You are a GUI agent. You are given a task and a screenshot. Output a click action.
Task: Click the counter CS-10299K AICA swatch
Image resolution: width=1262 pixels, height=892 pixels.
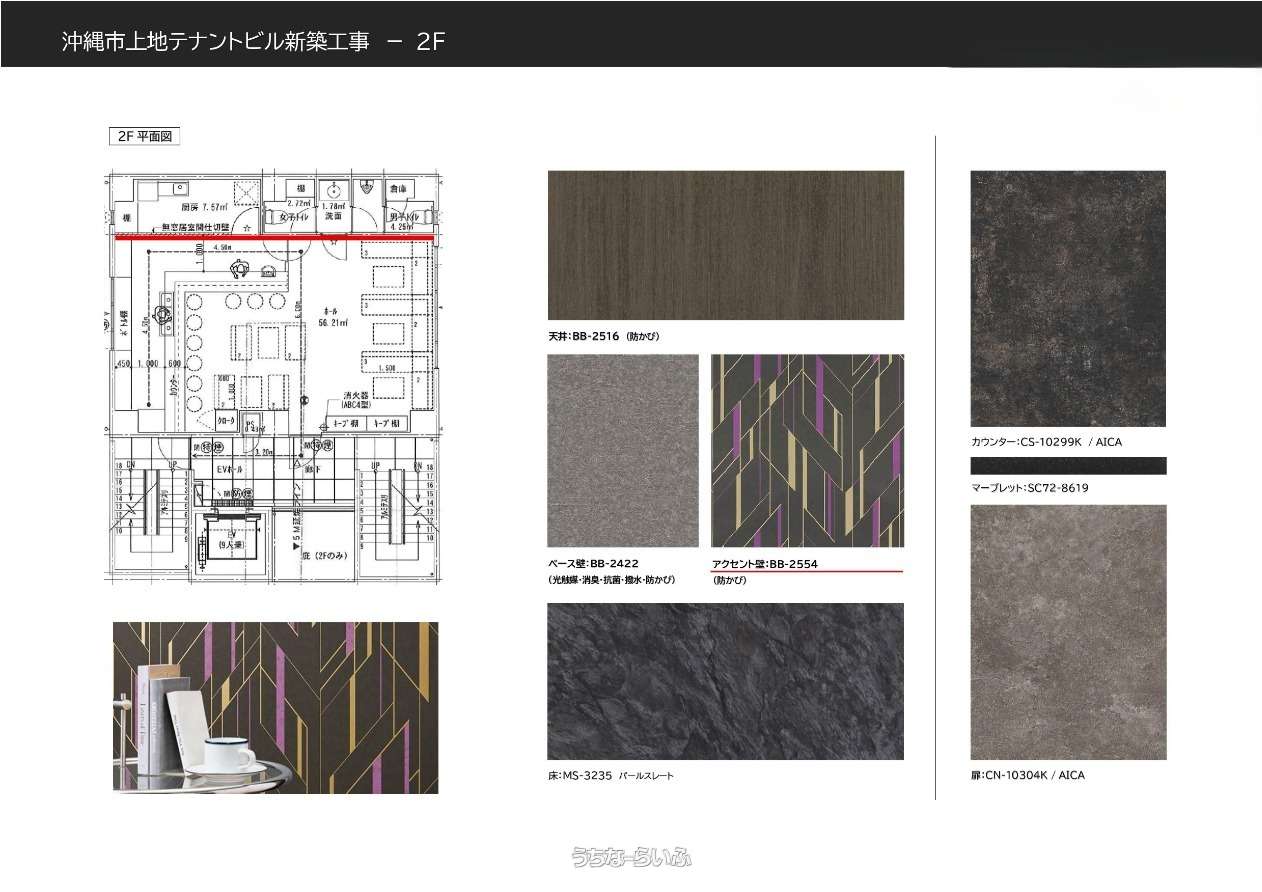coord(1068,298)
